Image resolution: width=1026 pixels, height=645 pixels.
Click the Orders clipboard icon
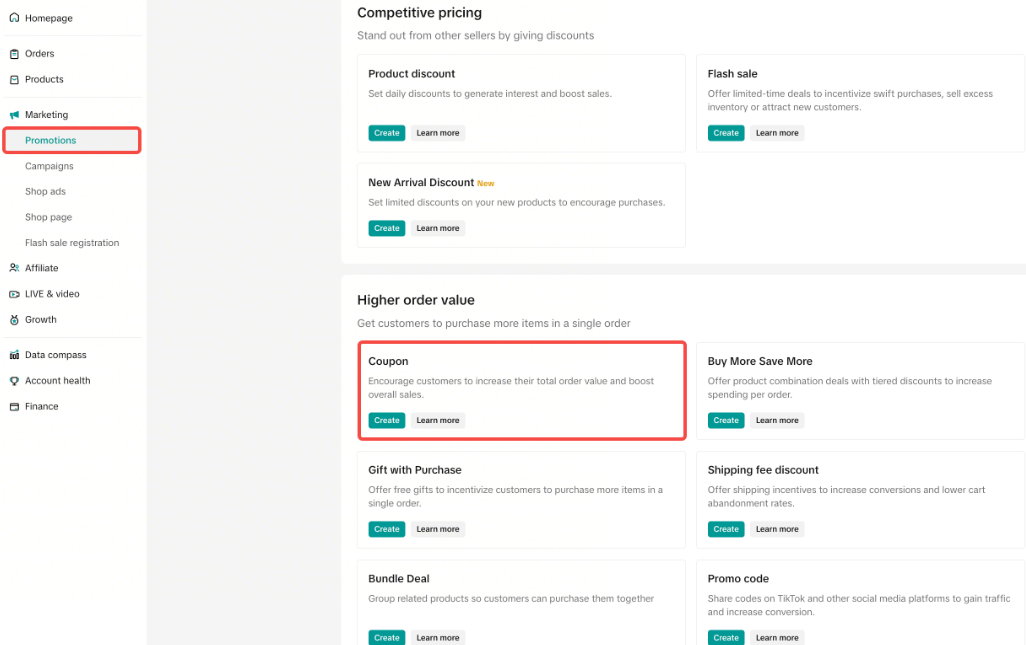pos(14,54)
